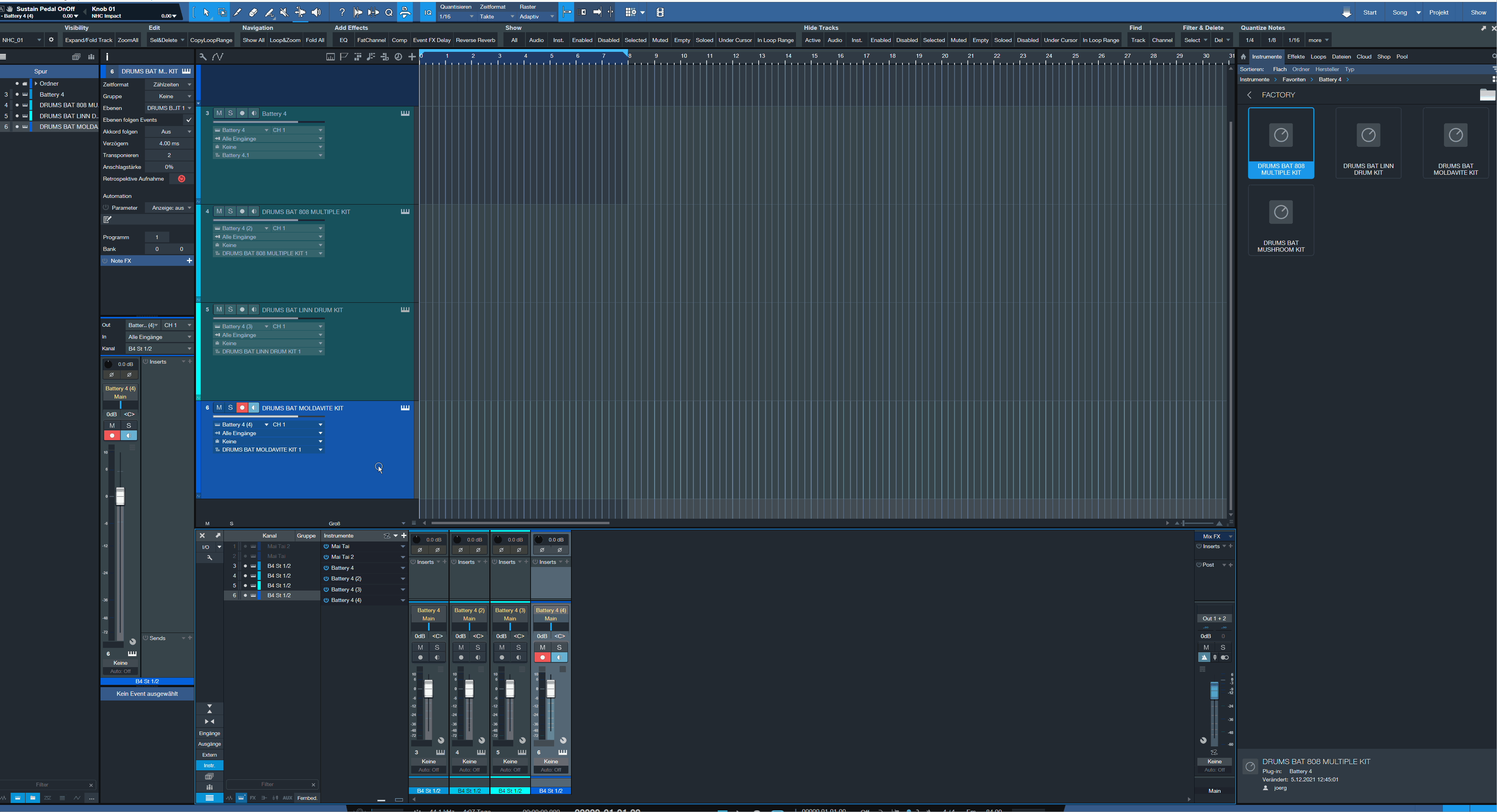Show the Chord track note icon
1497x812 pixels.
tap(371, 57)
